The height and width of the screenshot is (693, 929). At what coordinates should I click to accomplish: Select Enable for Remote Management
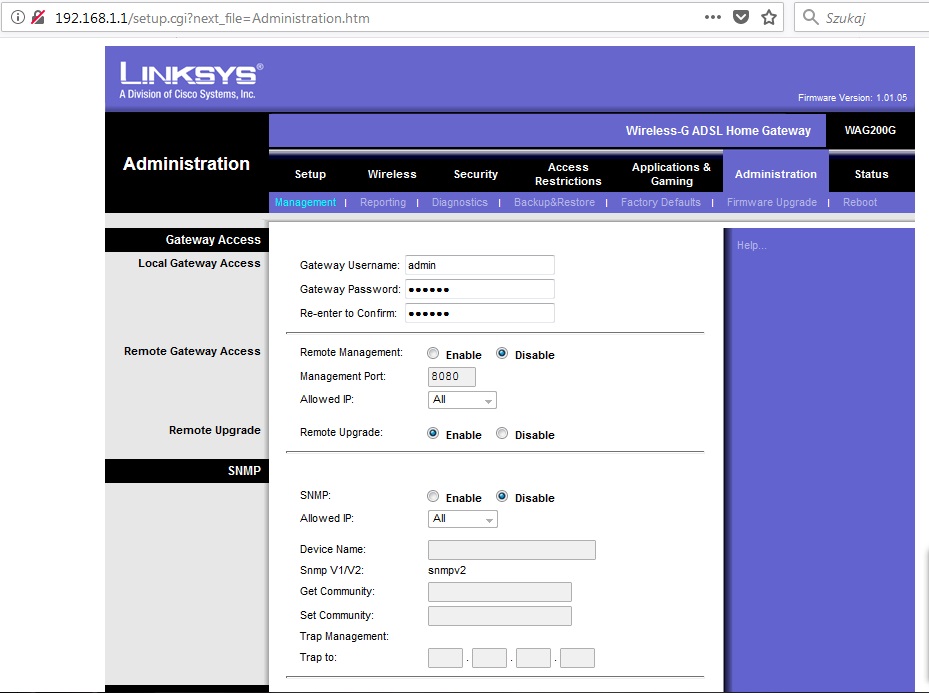click(433, 354)
